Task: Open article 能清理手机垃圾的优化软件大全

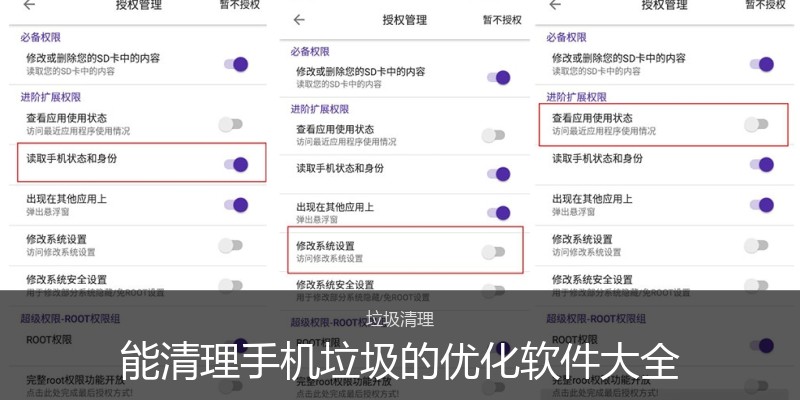Action: tap(400, 361)
